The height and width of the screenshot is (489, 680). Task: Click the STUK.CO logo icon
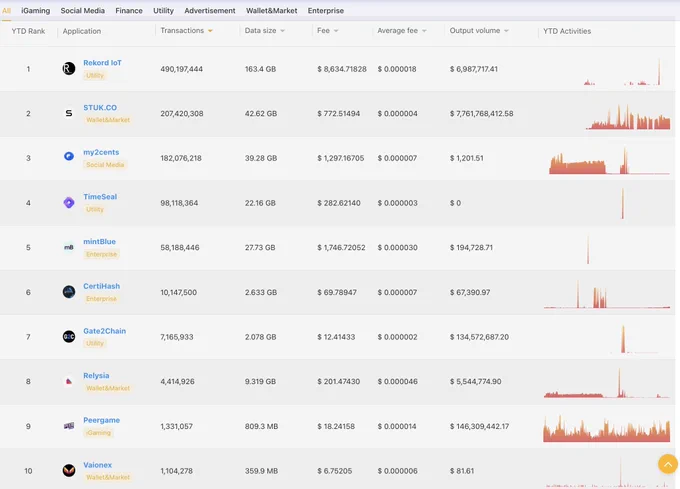click(69, 113)
